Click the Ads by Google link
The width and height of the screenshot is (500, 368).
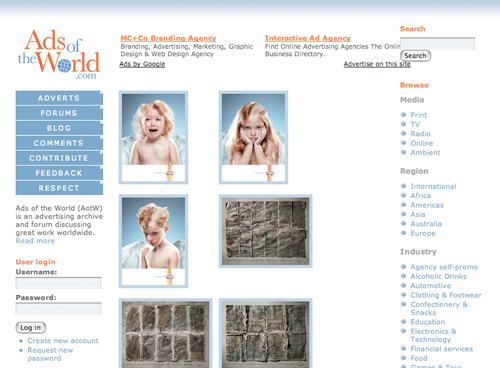142,64
